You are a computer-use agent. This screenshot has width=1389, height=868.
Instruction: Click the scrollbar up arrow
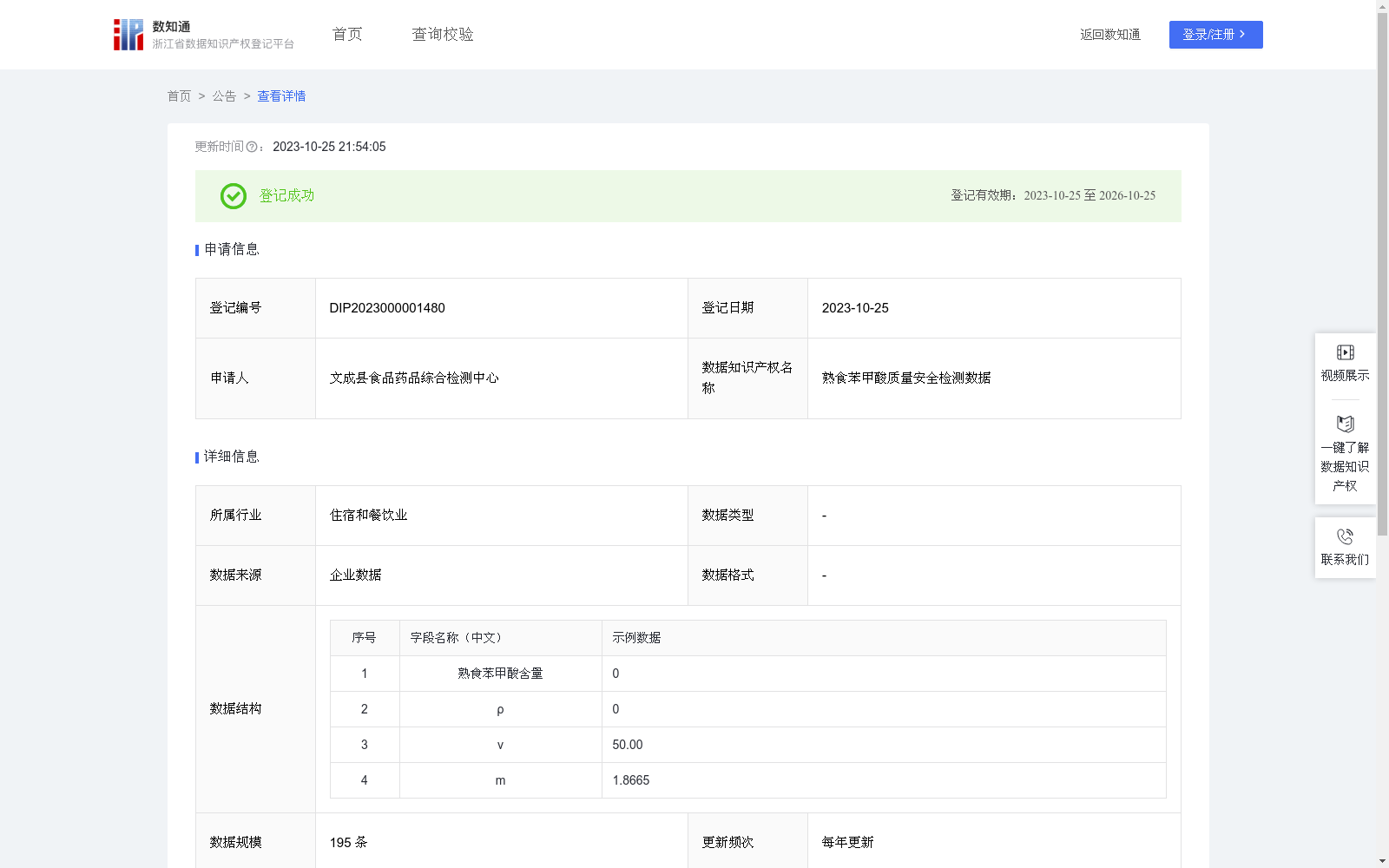1382,6
